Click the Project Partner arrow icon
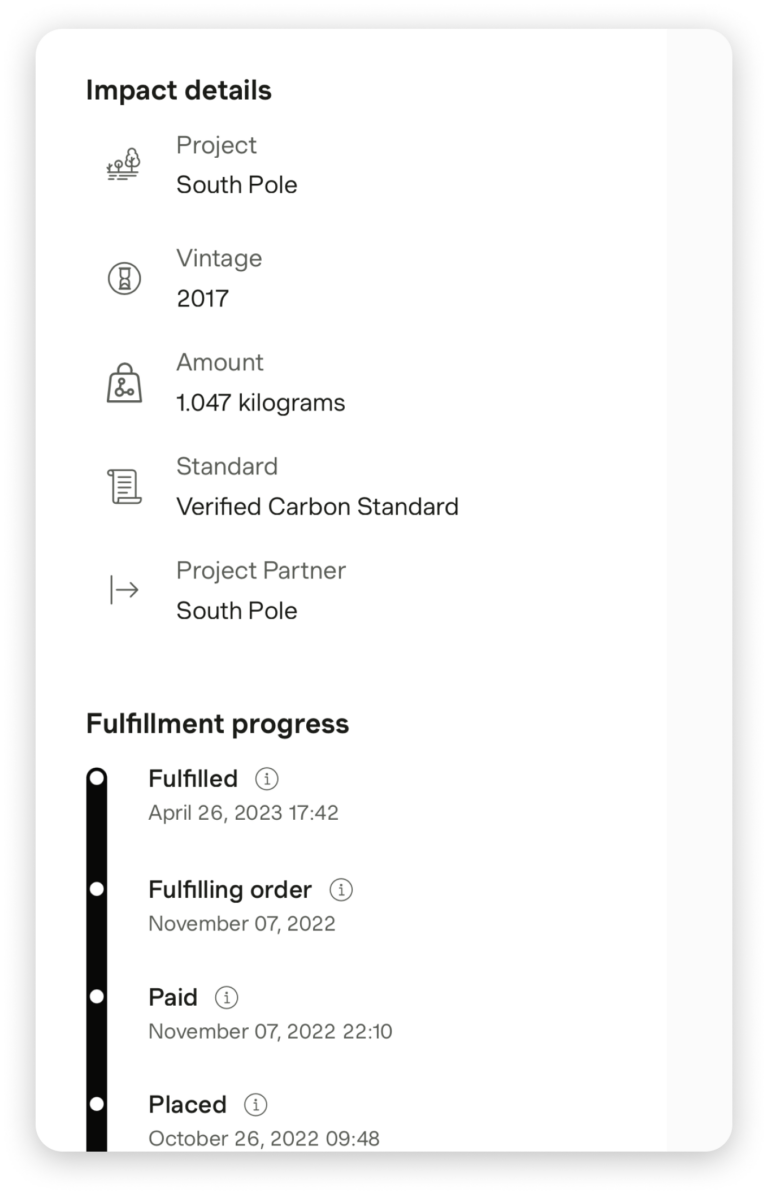768x1194 pixels. pos(124,590)
